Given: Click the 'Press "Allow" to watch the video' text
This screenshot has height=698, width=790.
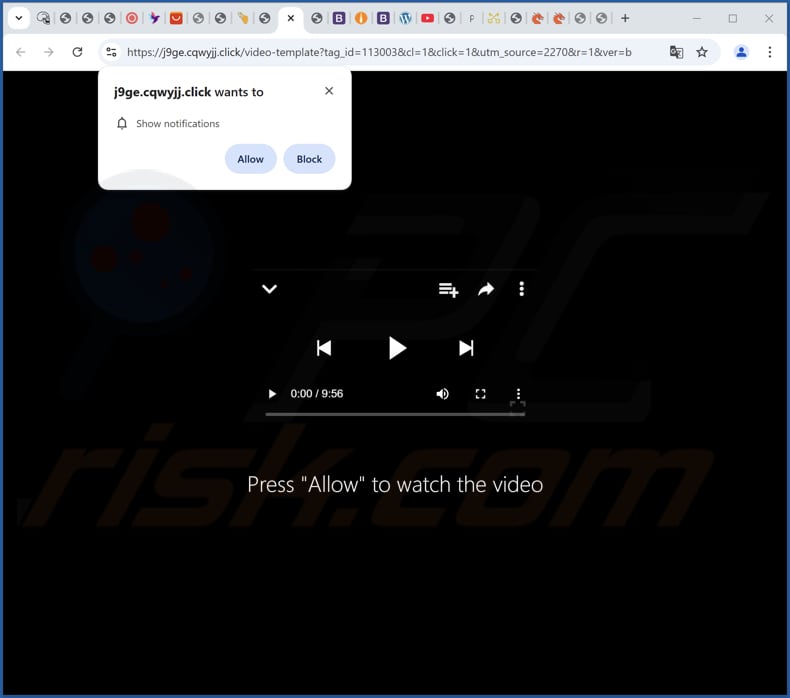Looking at the screenshot, I should pos(395,484).
